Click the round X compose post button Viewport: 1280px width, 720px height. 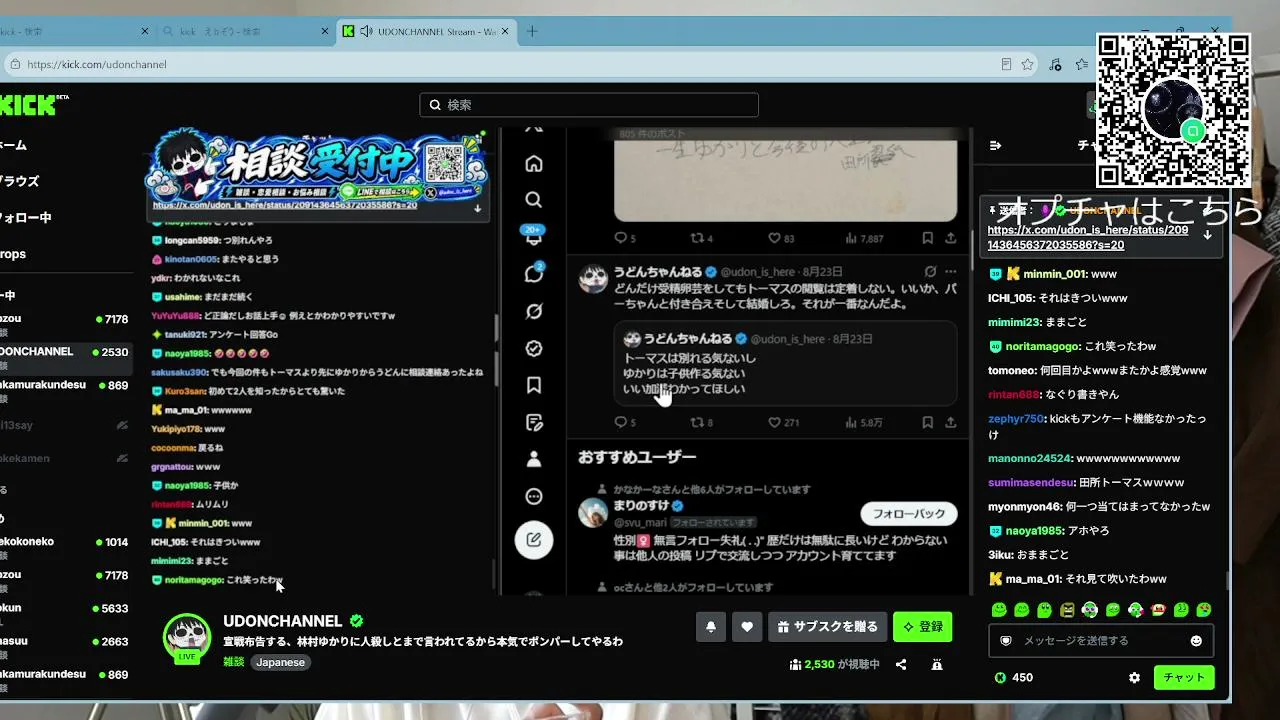click(534, 540)
